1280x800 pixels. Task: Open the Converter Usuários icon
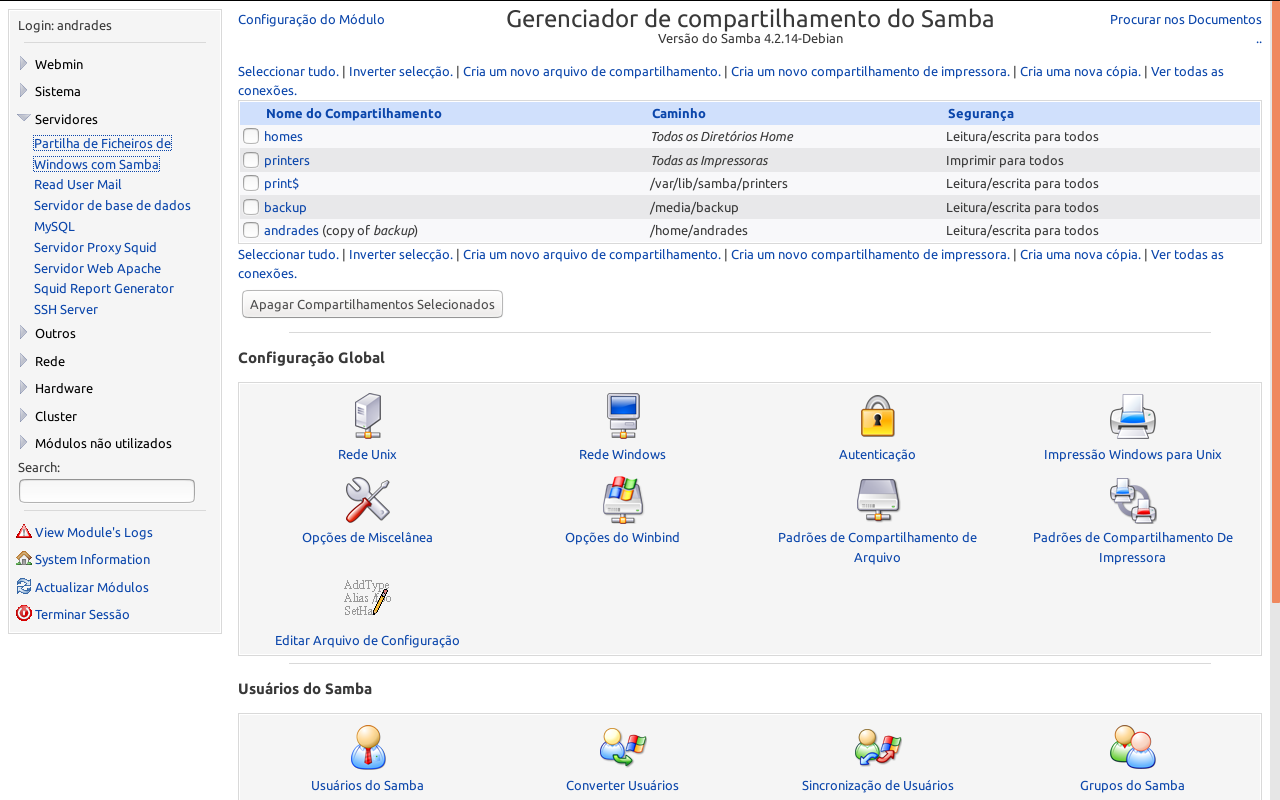(x=622, y=748)
